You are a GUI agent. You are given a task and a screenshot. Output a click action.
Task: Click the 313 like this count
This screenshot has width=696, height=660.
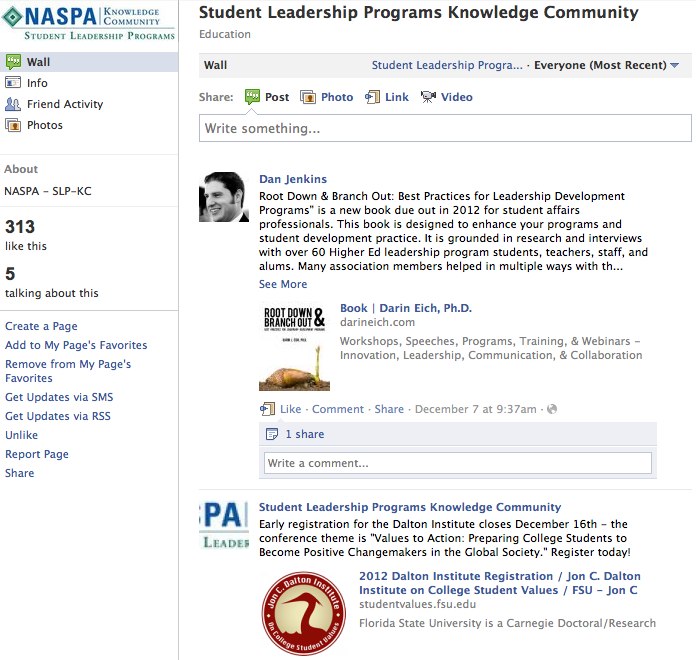point(26,235)
